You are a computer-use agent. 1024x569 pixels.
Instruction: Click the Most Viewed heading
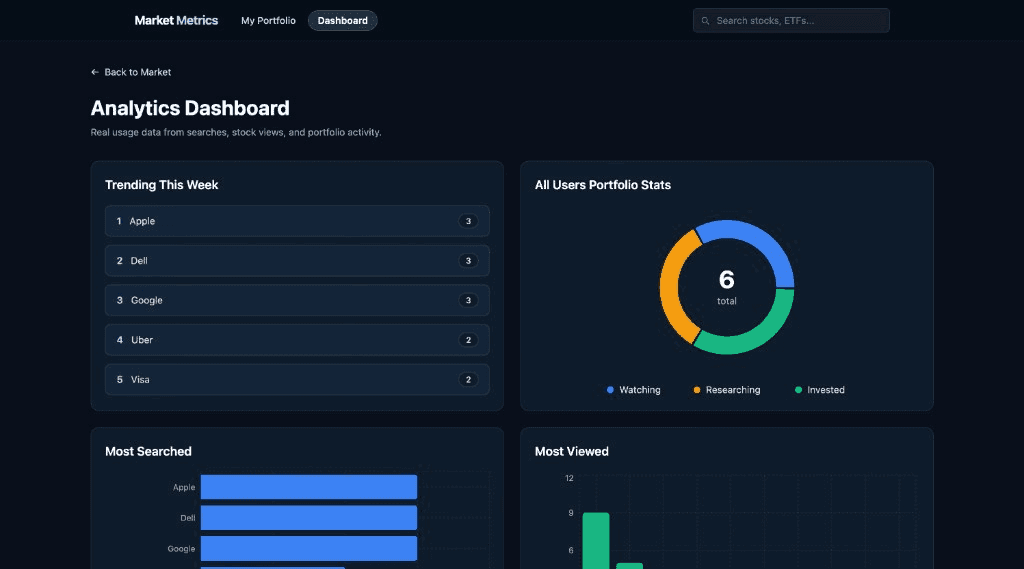(571, 451)
